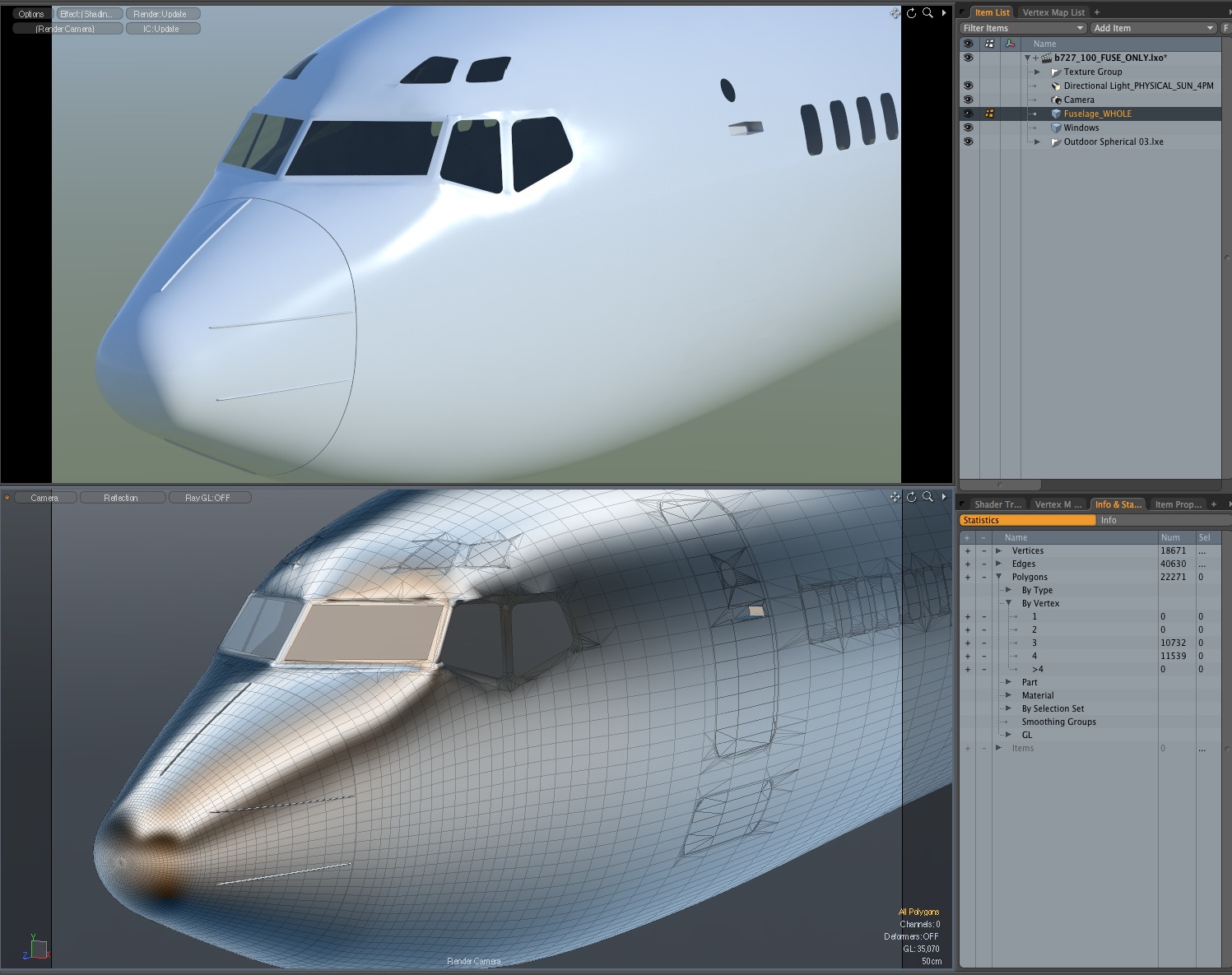Click the rotate view icon in render preview

911,13
